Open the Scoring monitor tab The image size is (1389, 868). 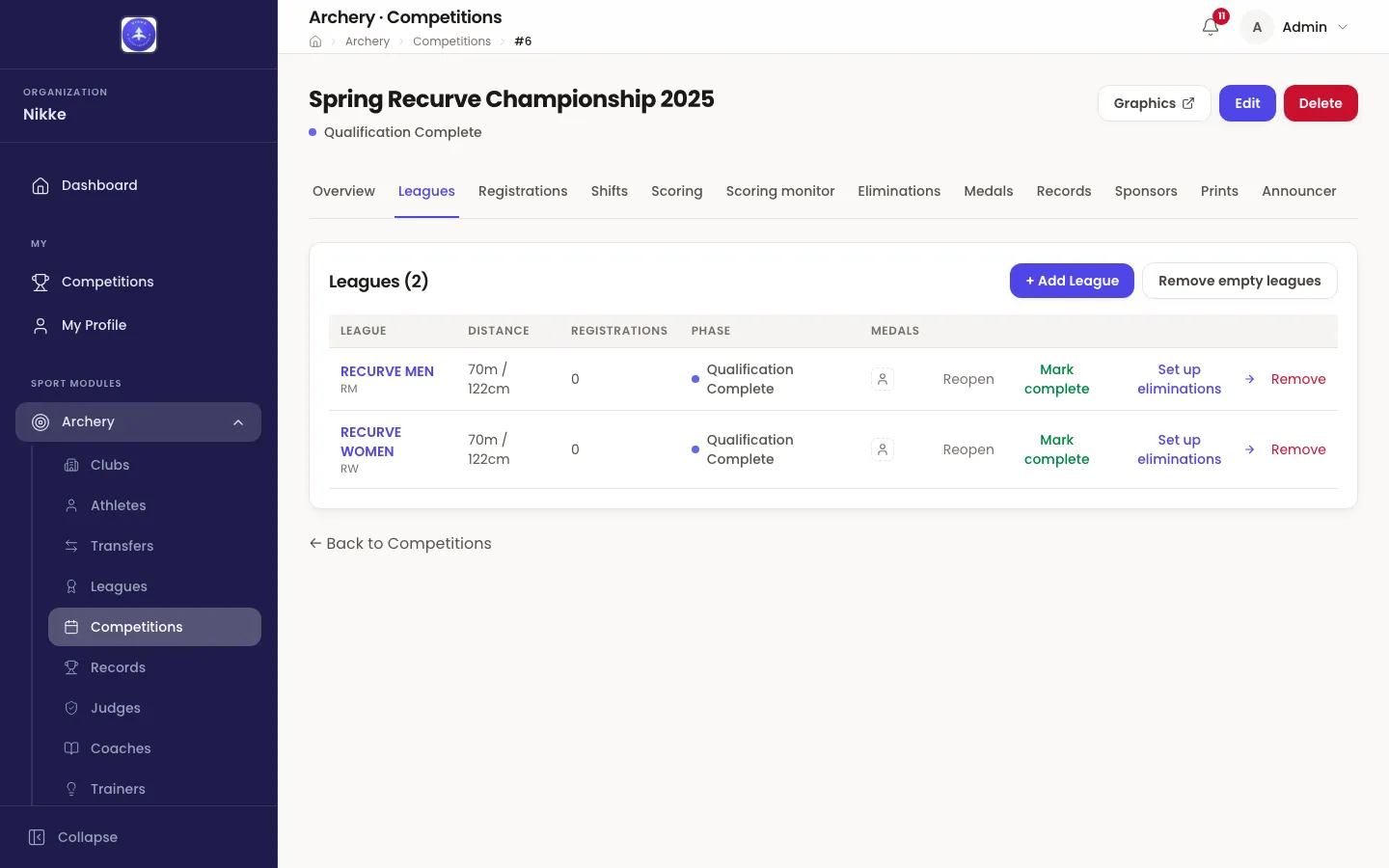(780, 191)
